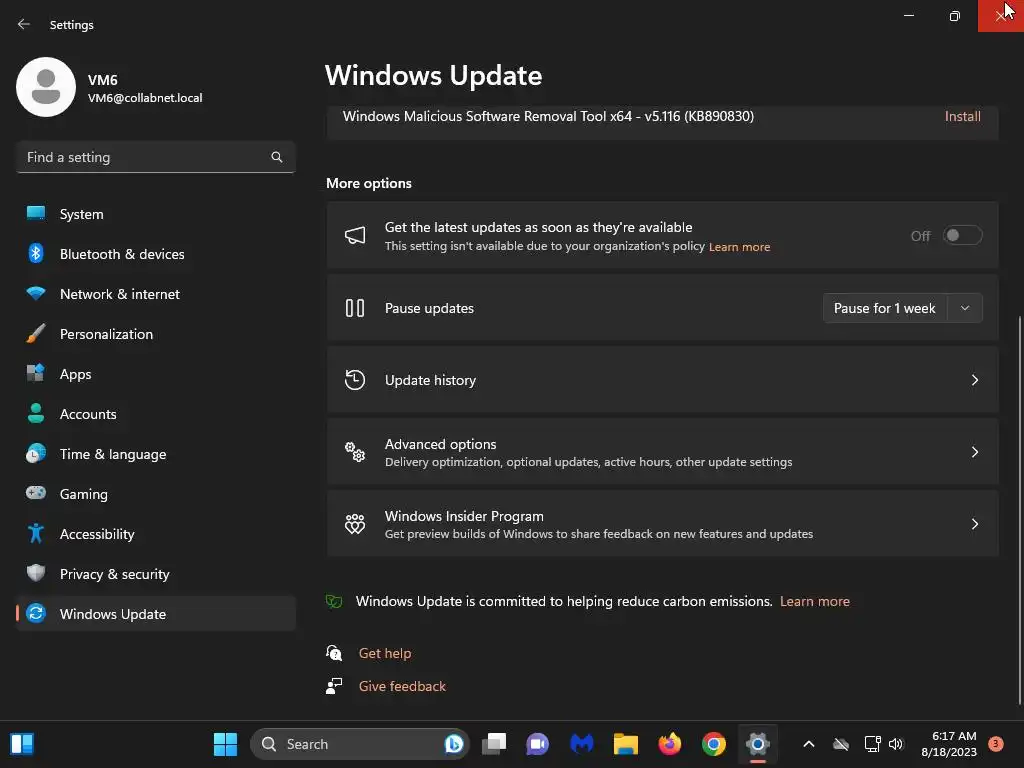Click the Bluetooth icon in sidebar

coord(36,253)
